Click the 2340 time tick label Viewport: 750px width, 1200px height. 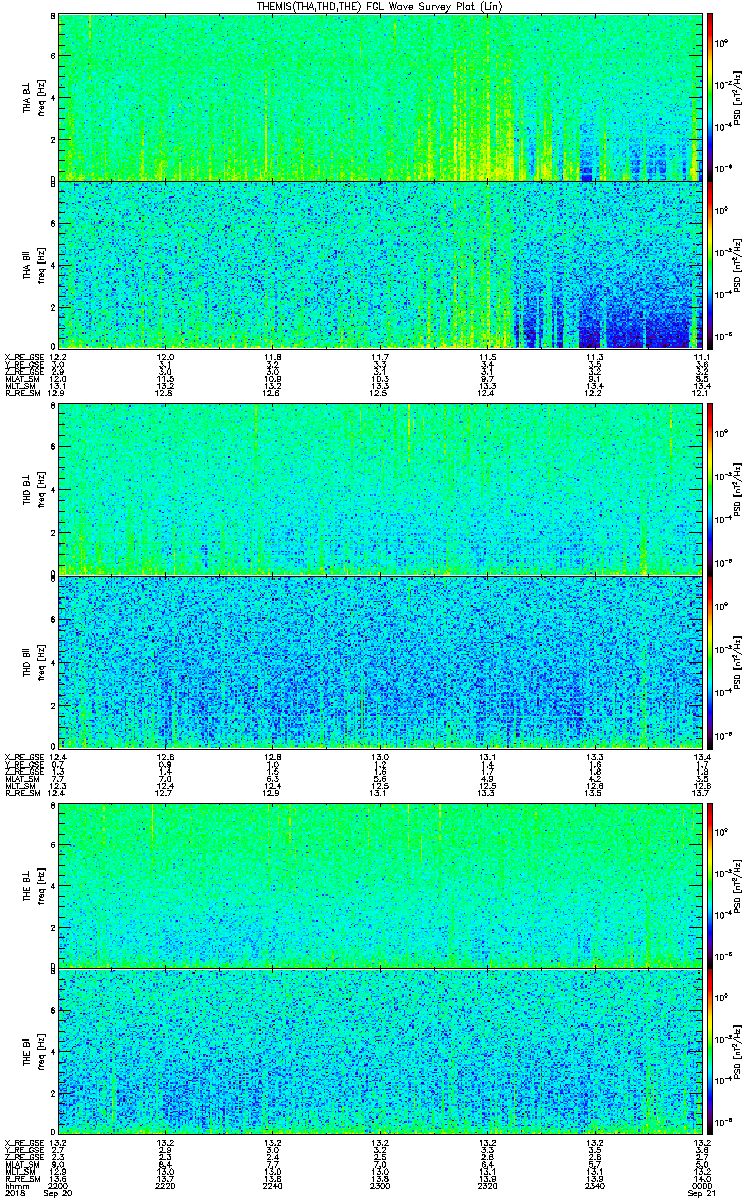595,1185
